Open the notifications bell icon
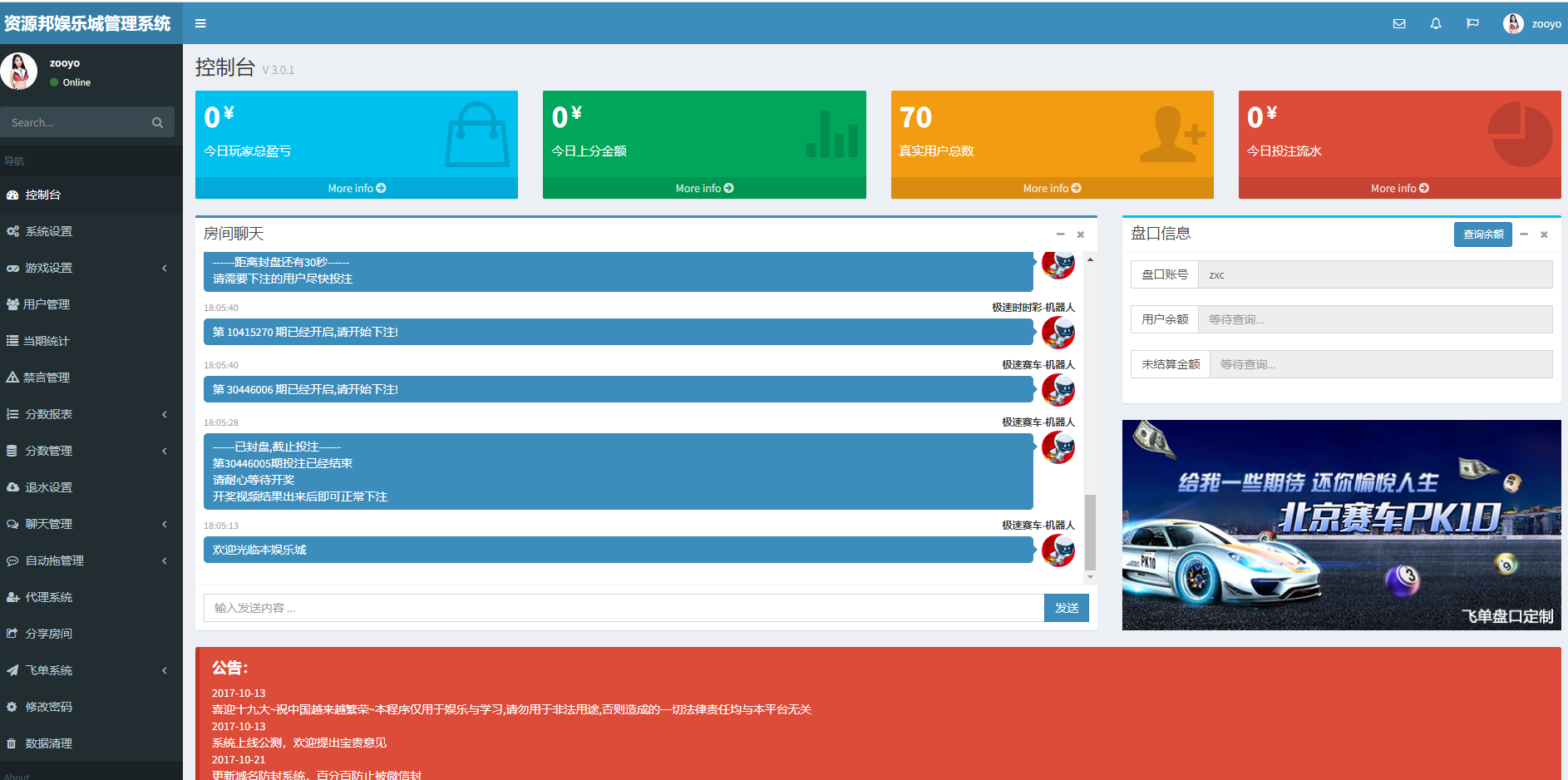 tap(1436, 24)
